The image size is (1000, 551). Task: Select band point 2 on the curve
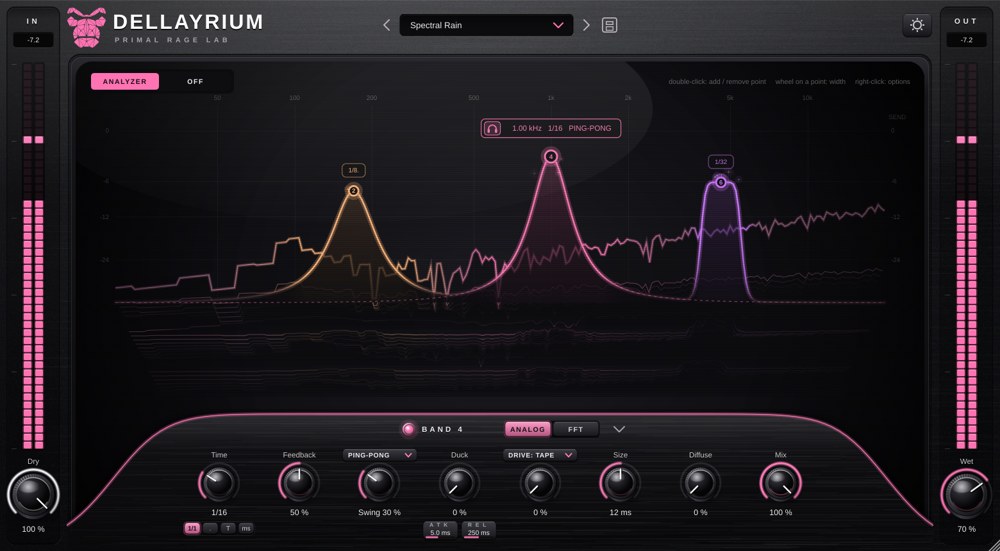(x=353, y=191)
